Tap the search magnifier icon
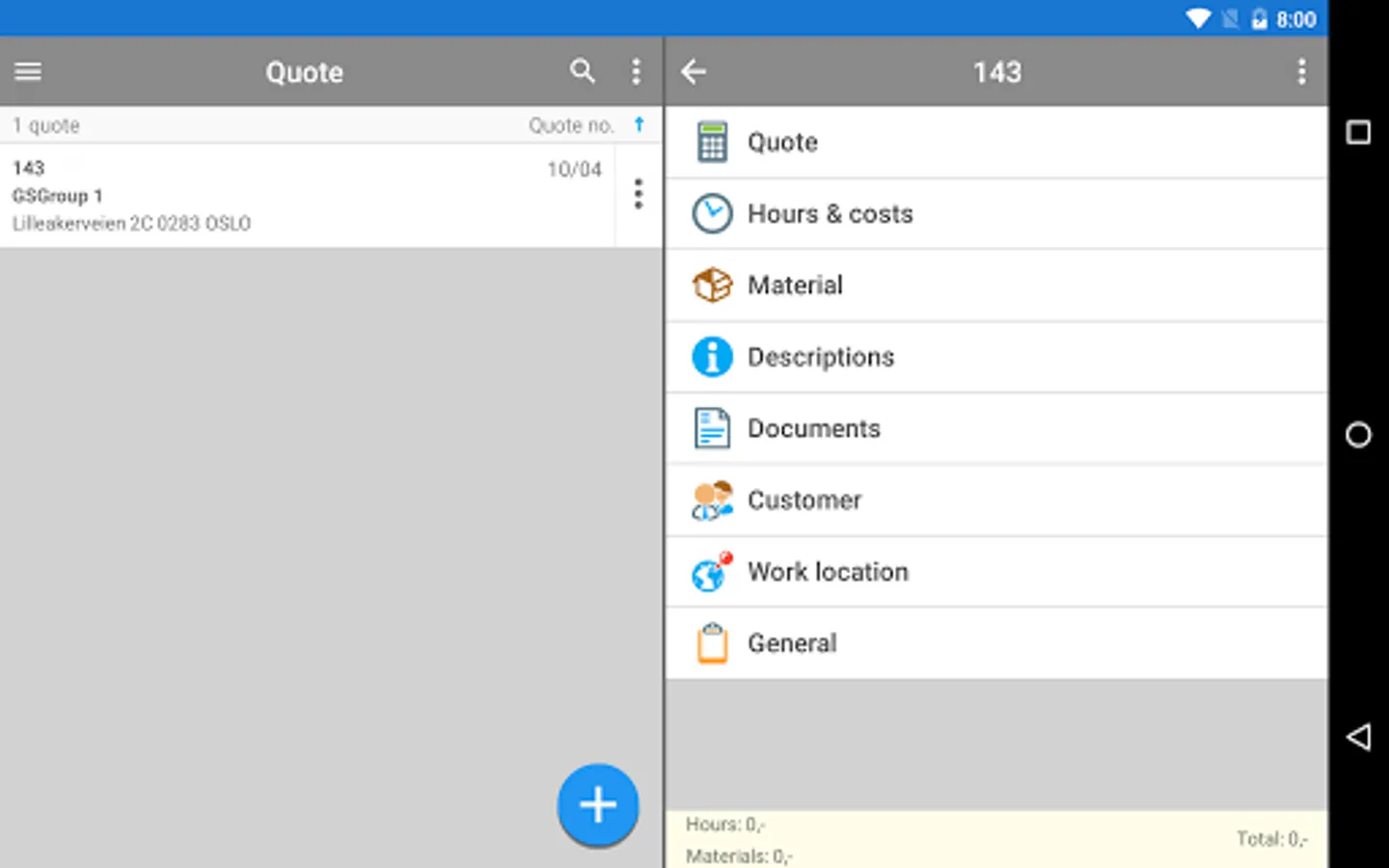 point(582,71)
